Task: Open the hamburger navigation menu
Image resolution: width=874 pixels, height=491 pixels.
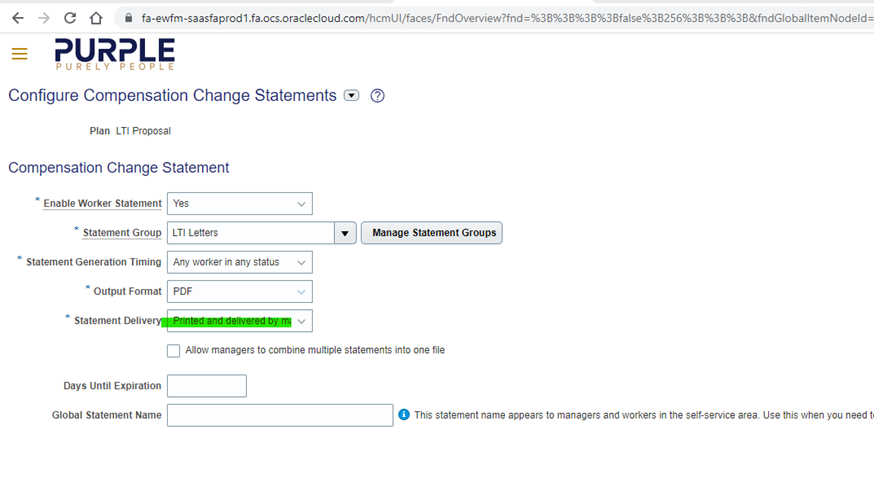Action: coord(20,54)
